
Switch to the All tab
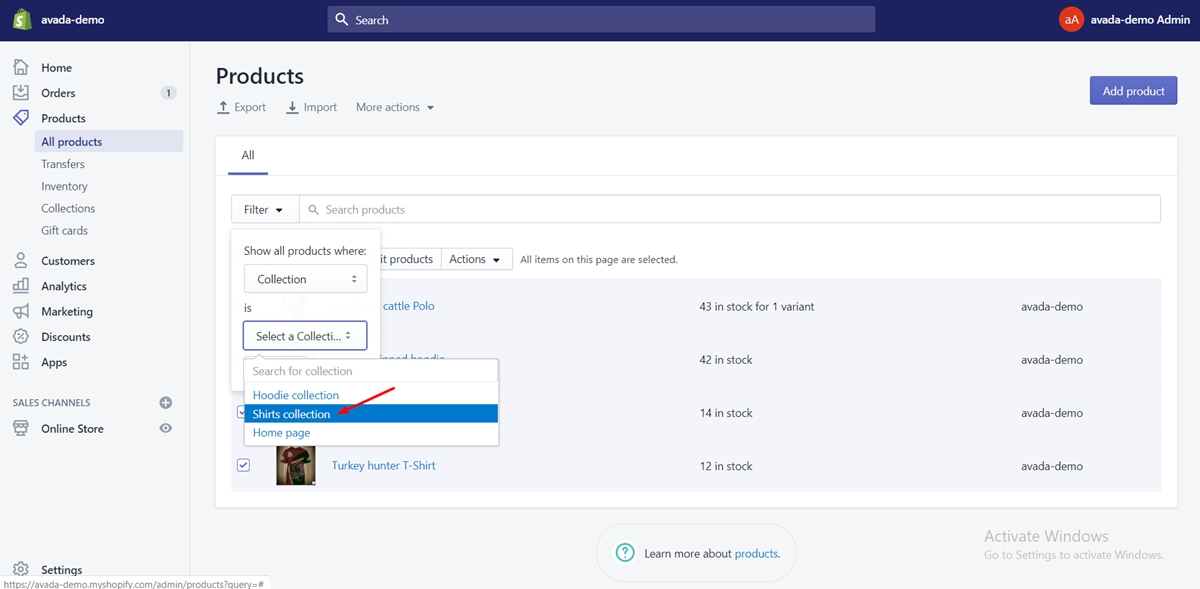(x=248, y=155)
